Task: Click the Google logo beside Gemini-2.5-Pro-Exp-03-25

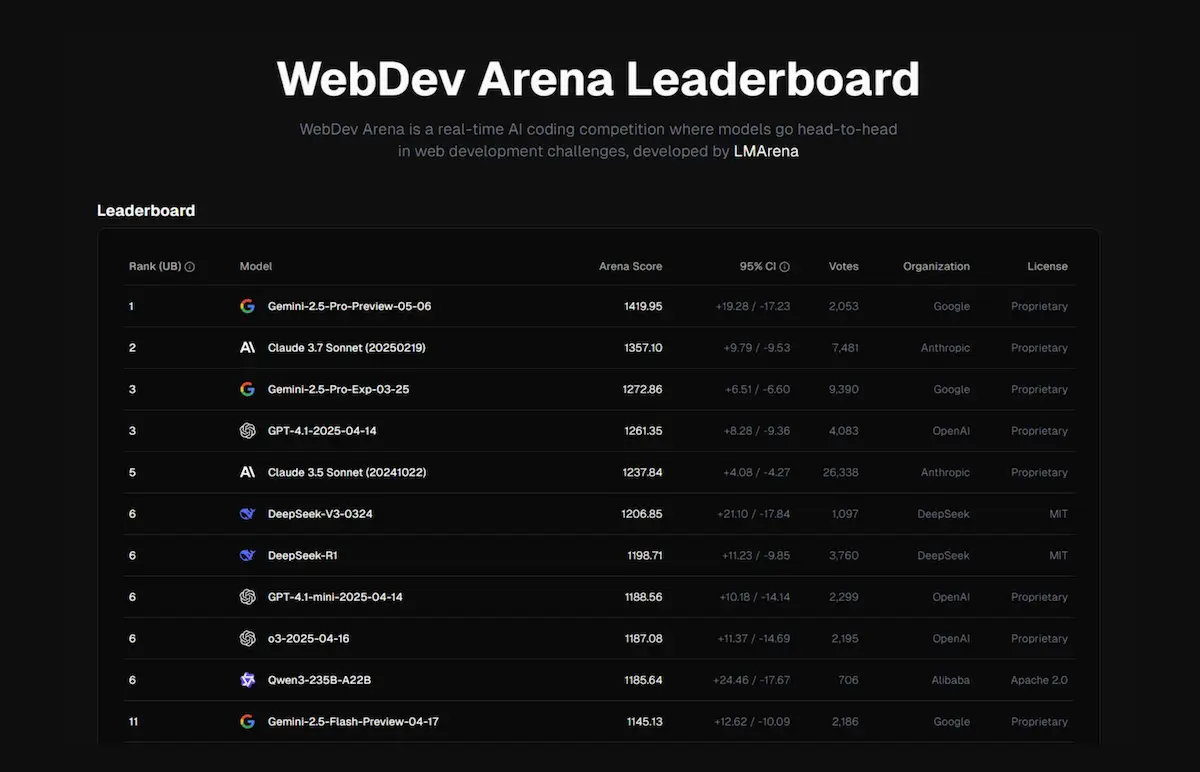Action: [247, 389]
